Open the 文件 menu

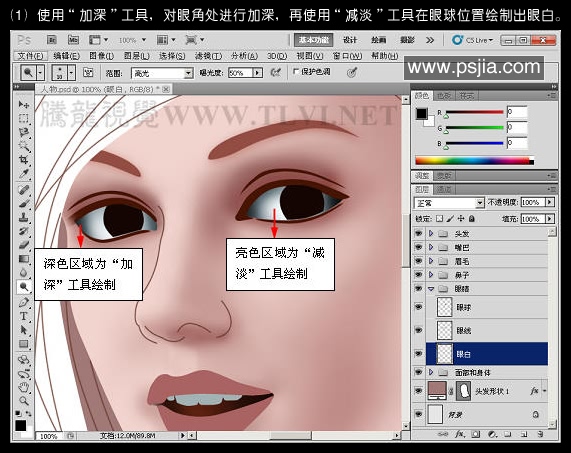(x=31, y=56)
